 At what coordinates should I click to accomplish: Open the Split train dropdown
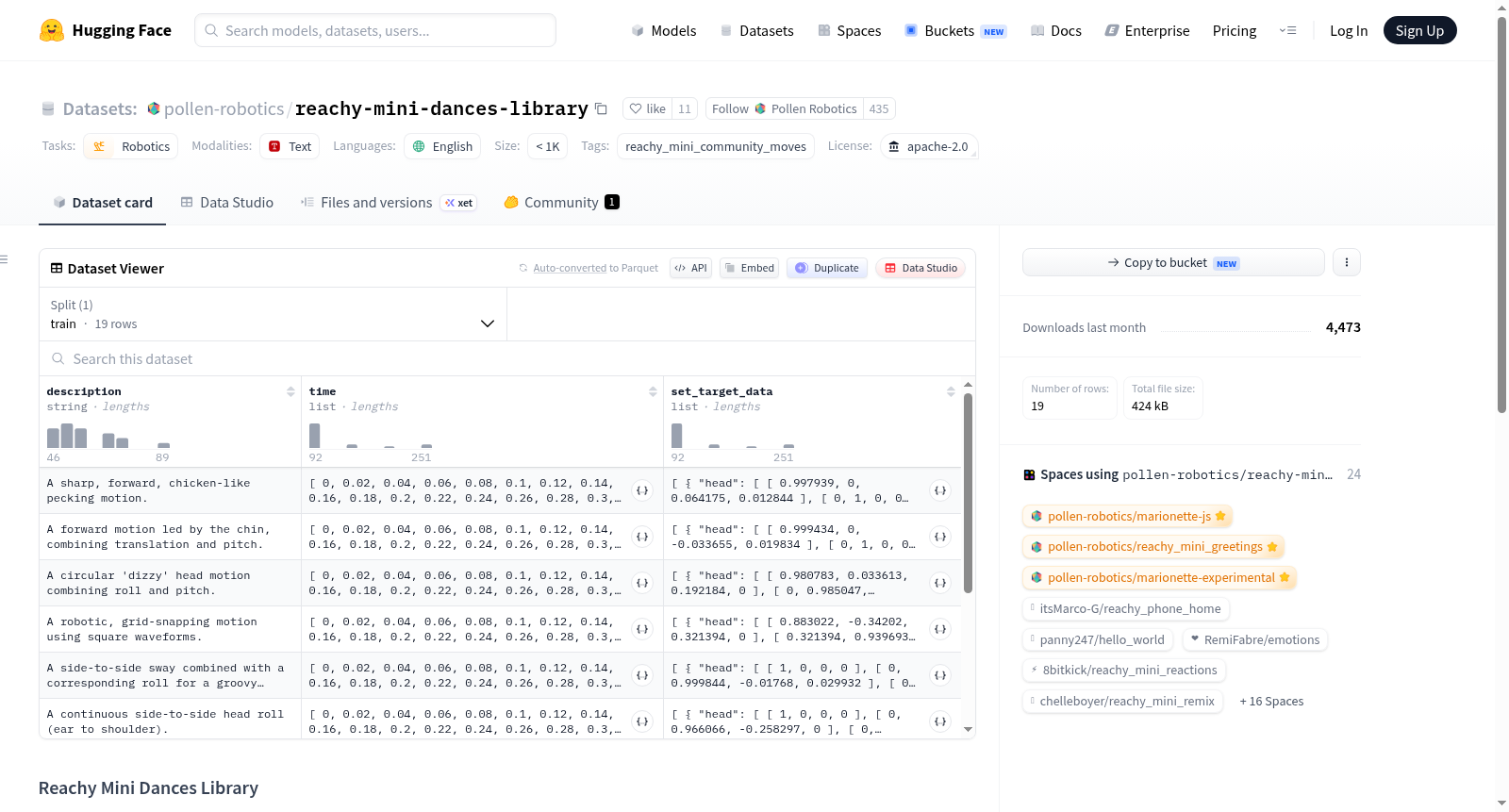coord(273,314)
